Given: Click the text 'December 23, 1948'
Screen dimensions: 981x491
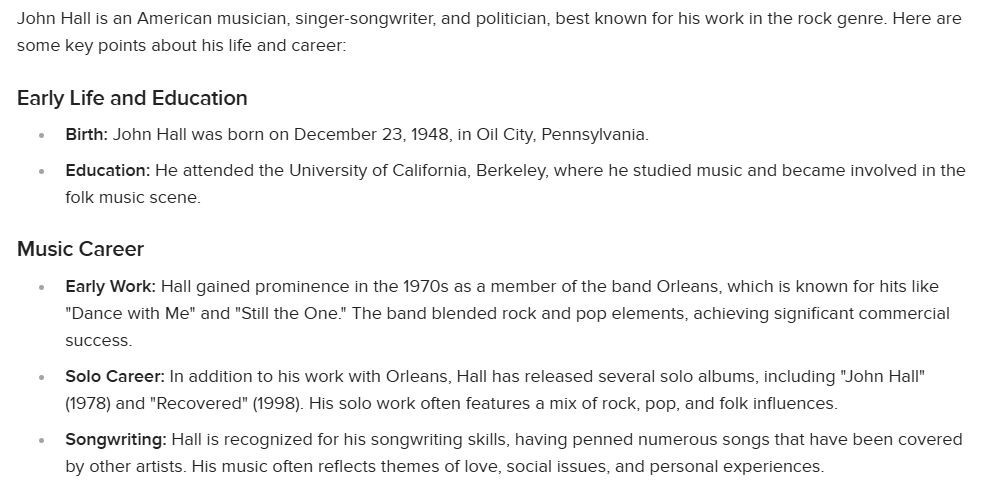Looking at the screenshot, I should coord(372,134).
